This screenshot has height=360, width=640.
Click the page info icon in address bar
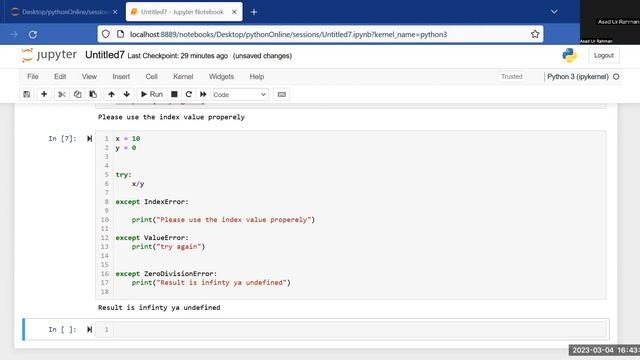point(120,34)
